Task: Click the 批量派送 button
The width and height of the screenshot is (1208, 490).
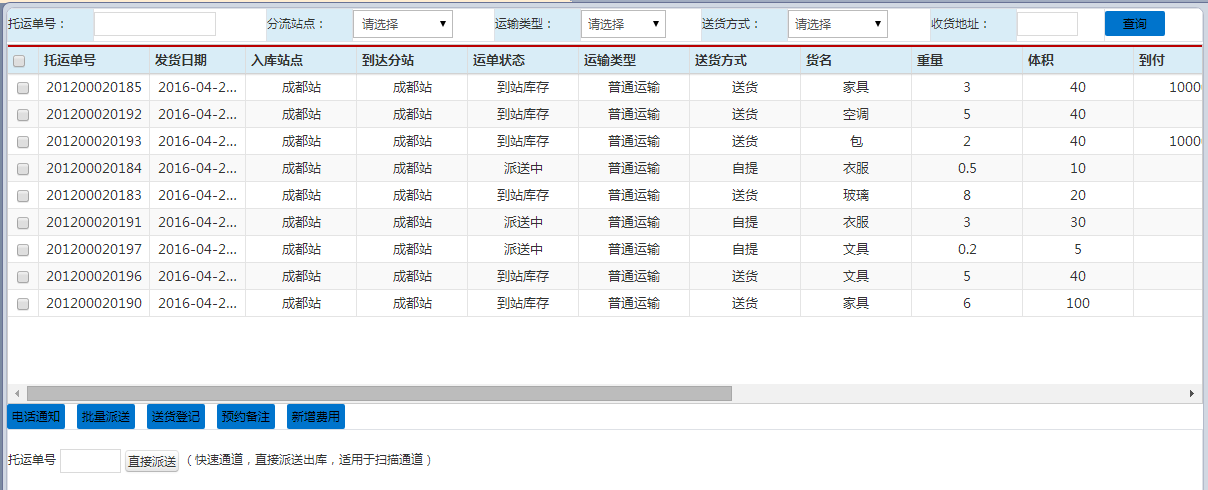Action: point(106,416)
